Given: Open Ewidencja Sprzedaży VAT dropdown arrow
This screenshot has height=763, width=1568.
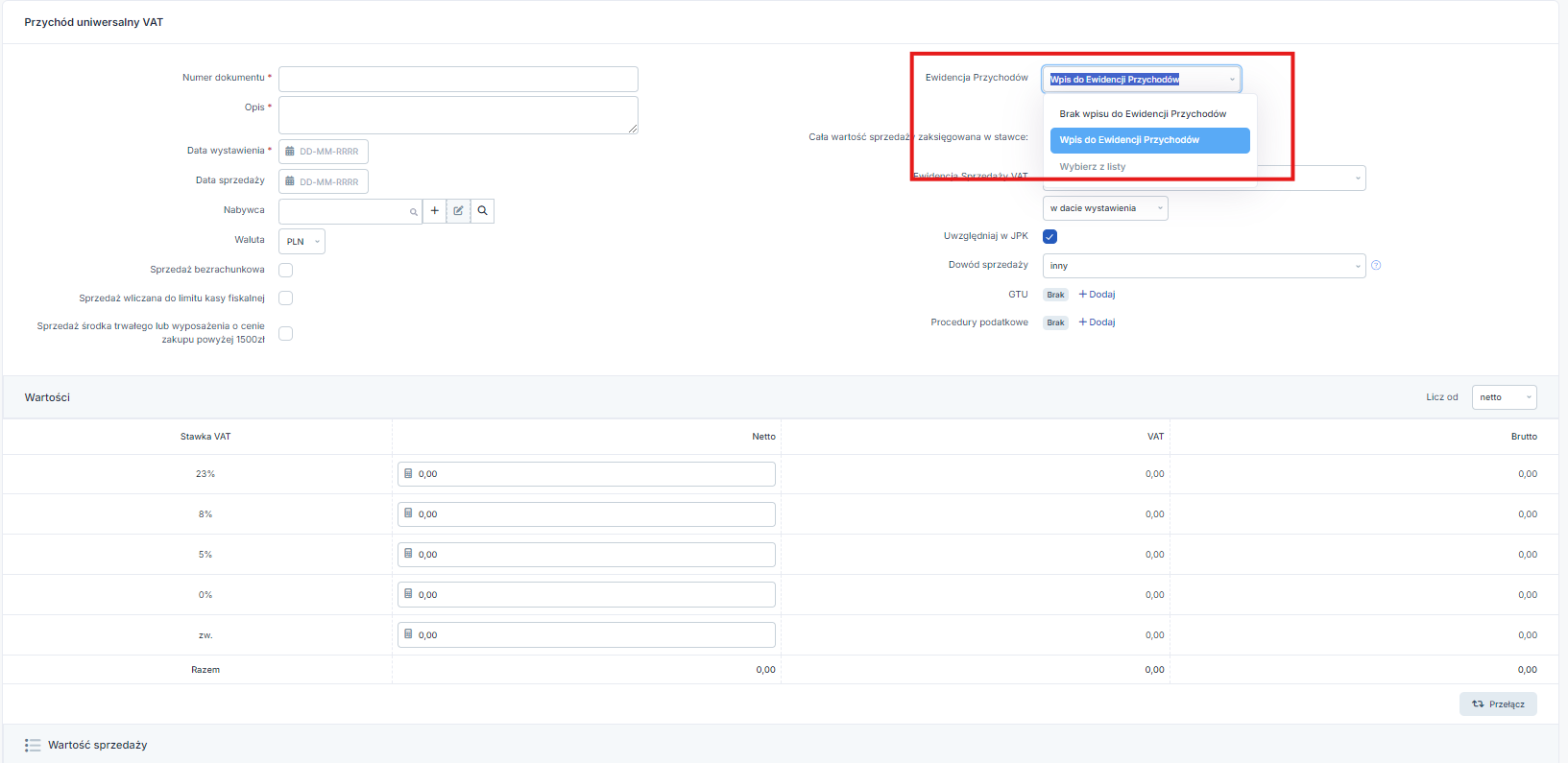Looking at the screenshot, I should [x=1358, y=179].
